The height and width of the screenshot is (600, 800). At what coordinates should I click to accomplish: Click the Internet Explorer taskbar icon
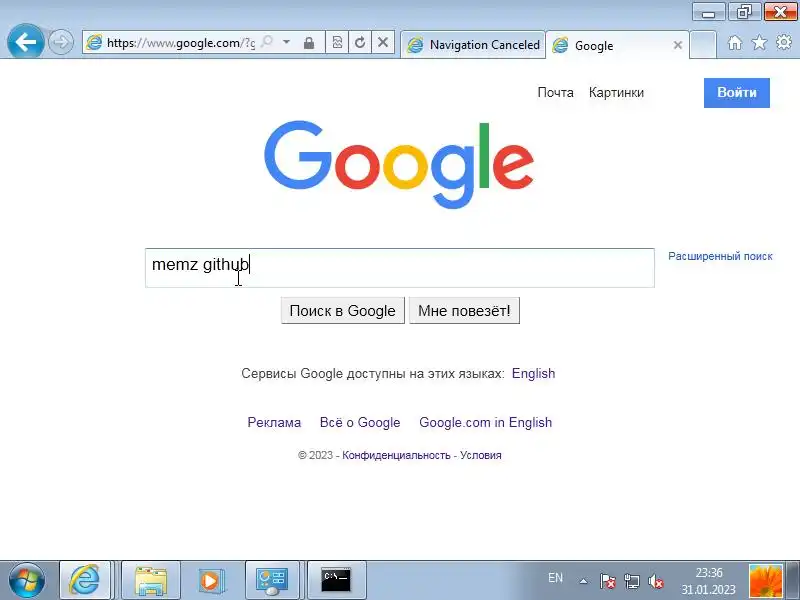pos(85,580)
